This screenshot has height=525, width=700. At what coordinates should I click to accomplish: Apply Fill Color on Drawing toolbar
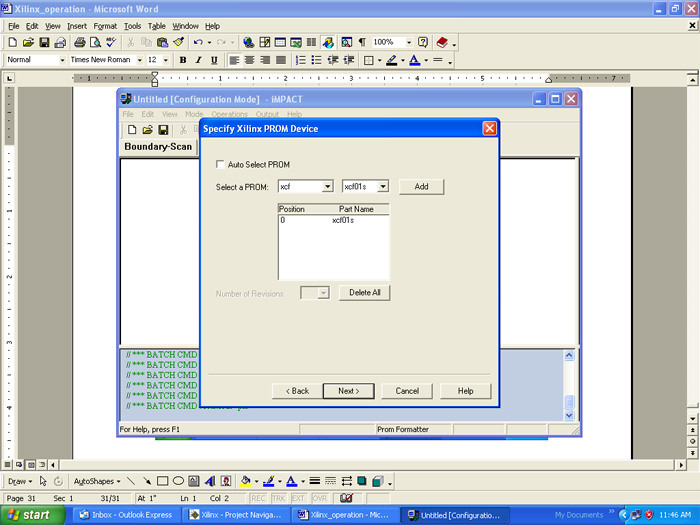[245, 481]
